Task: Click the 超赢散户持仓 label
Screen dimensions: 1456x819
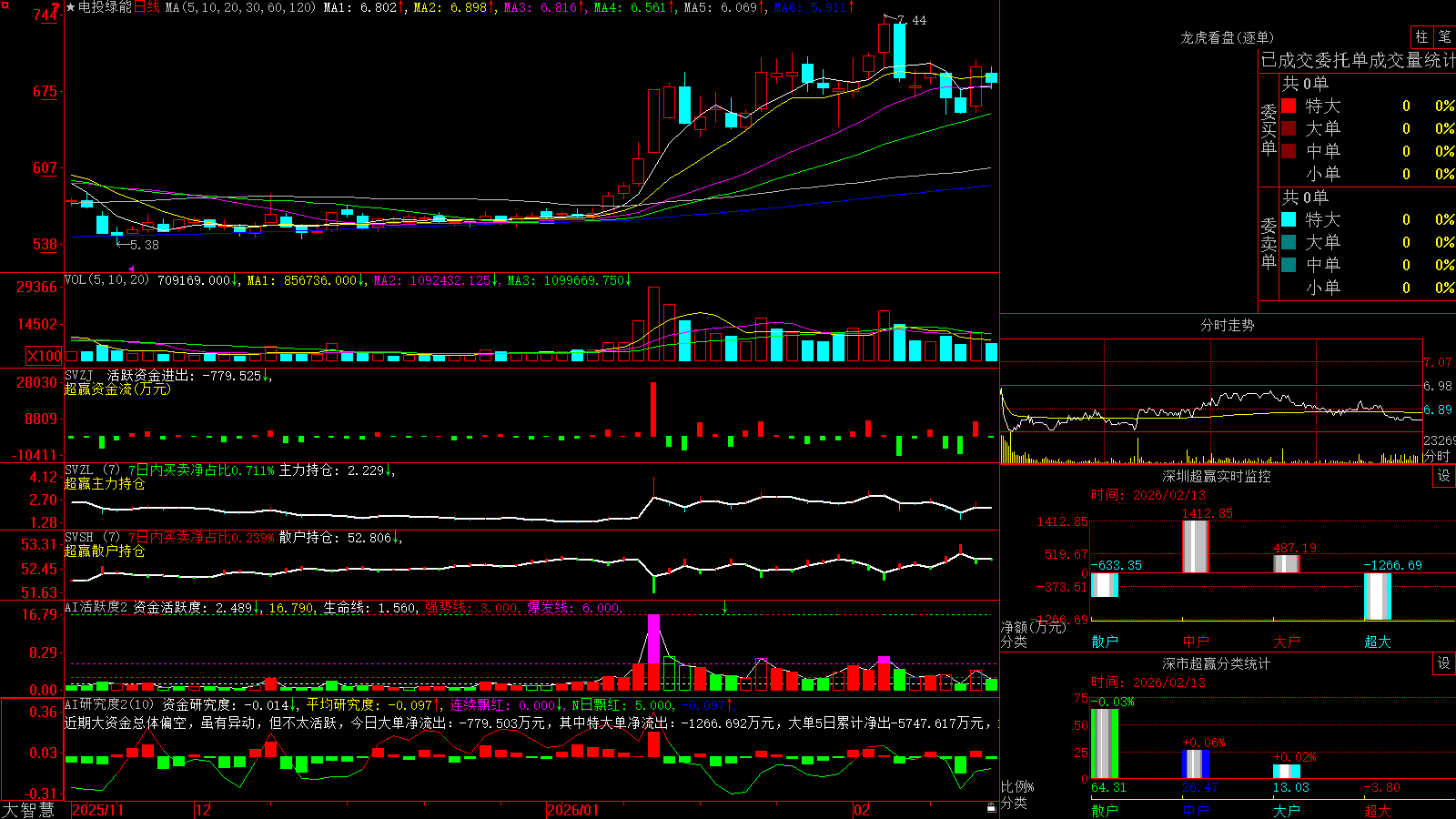Action: (105, 551)
